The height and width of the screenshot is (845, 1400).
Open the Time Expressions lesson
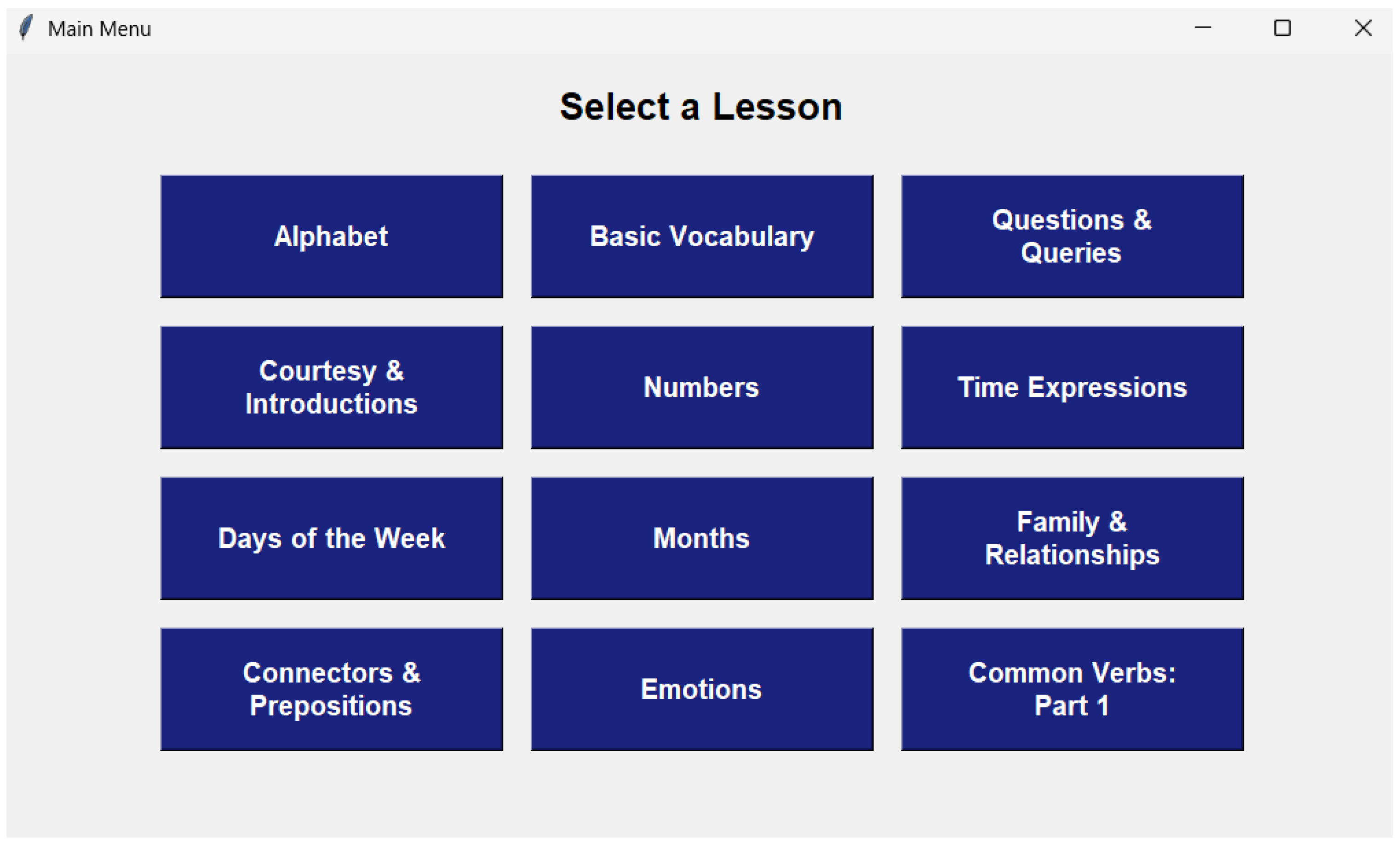tap(1072, 387)
